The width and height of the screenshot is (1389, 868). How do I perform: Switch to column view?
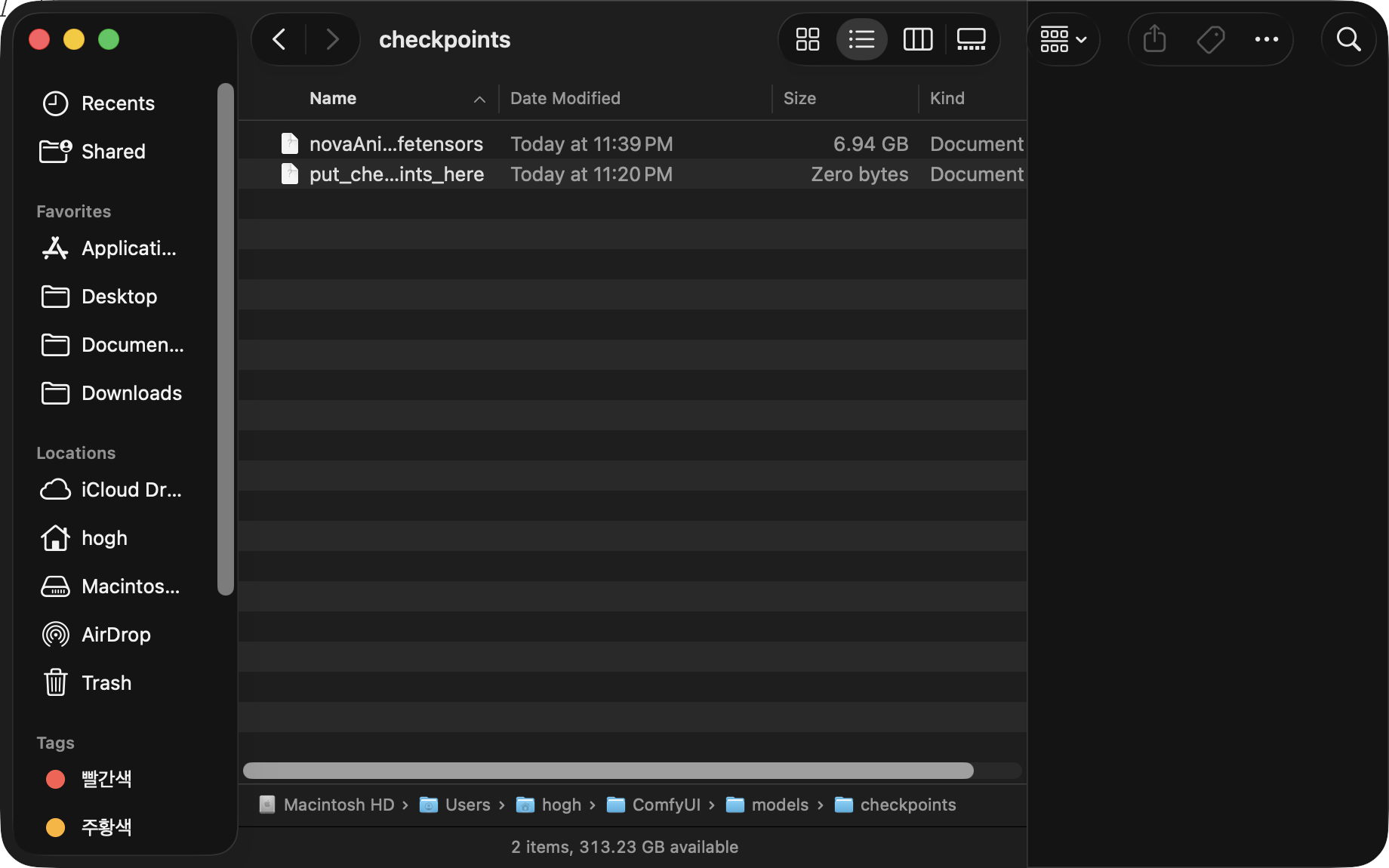[918, 39]
